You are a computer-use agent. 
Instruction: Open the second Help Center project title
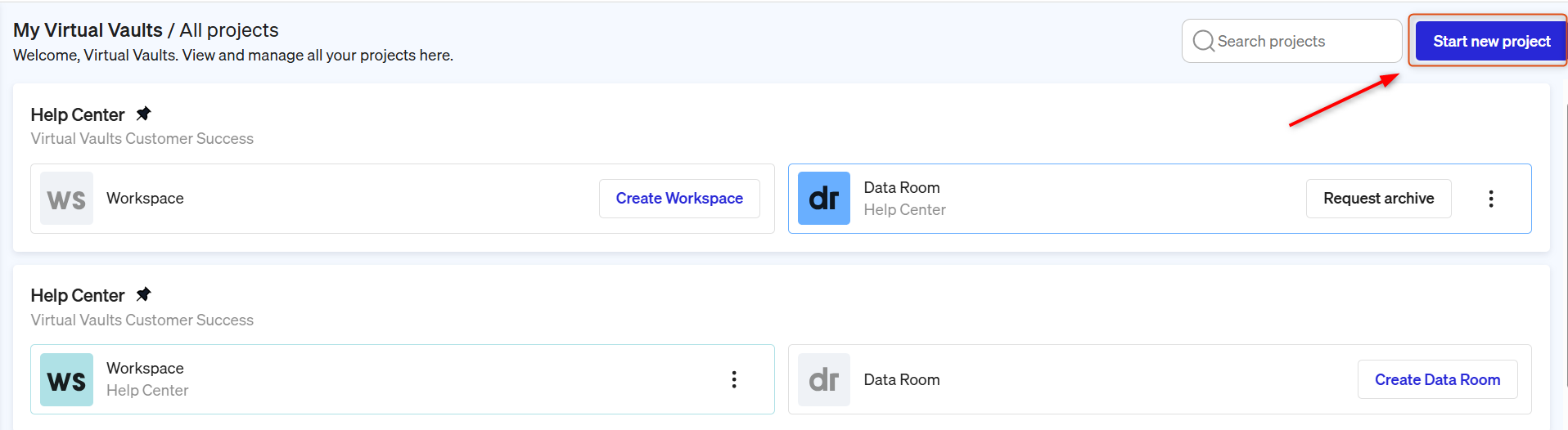click(78, 295)
